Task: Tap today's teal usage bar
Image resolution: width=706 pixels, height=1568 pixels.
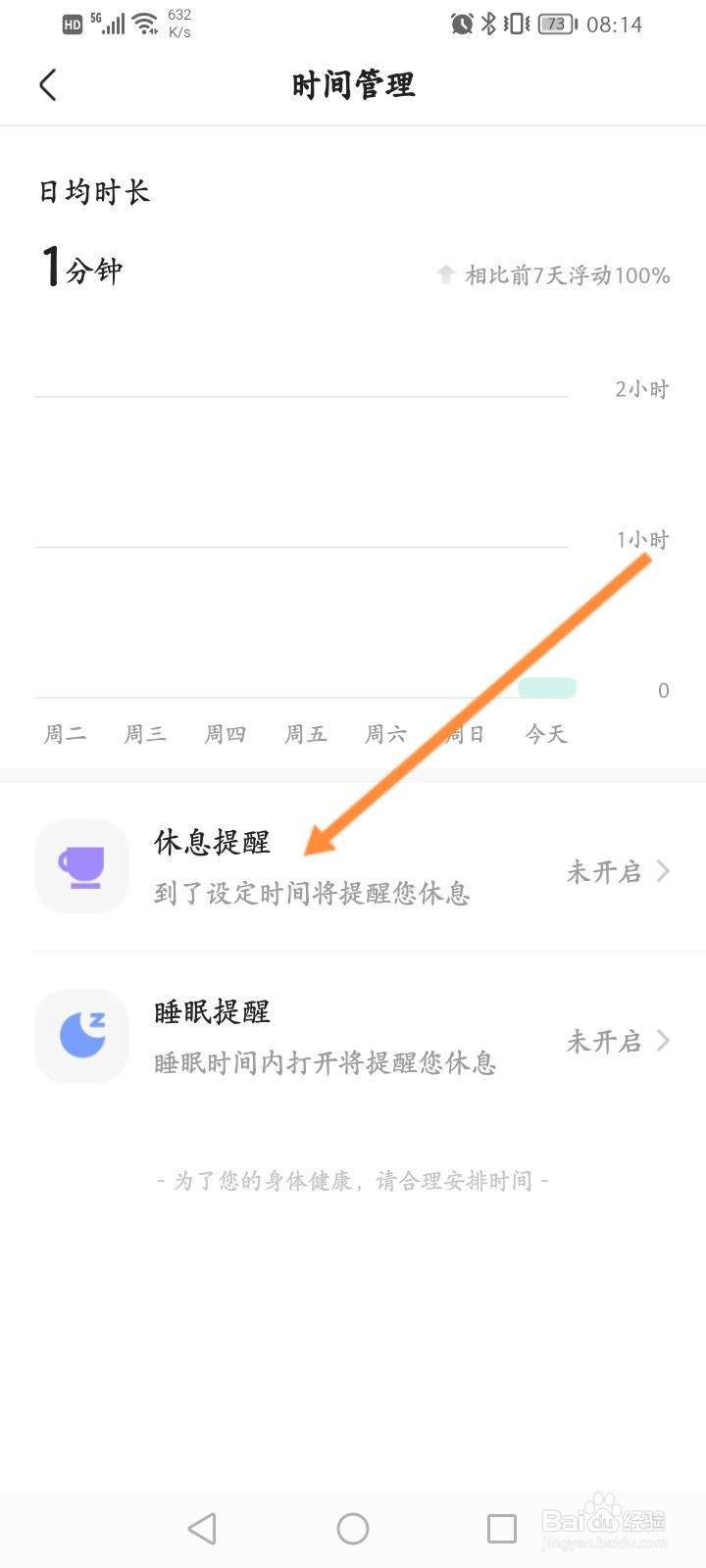Action: pos(546,688)
